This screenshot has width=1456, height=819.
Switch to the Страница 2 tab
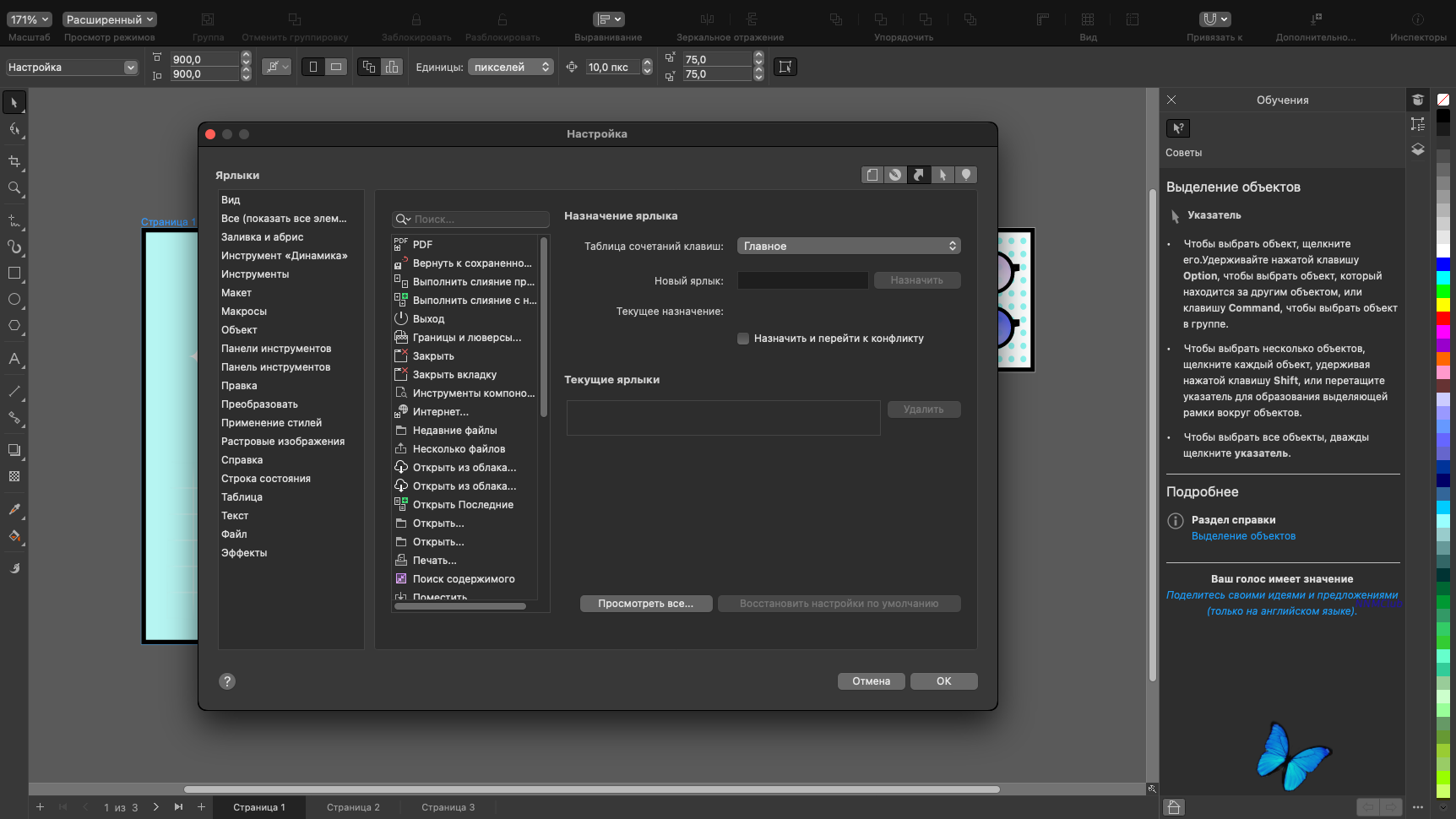pyautogui.click(x=353, y=807)
